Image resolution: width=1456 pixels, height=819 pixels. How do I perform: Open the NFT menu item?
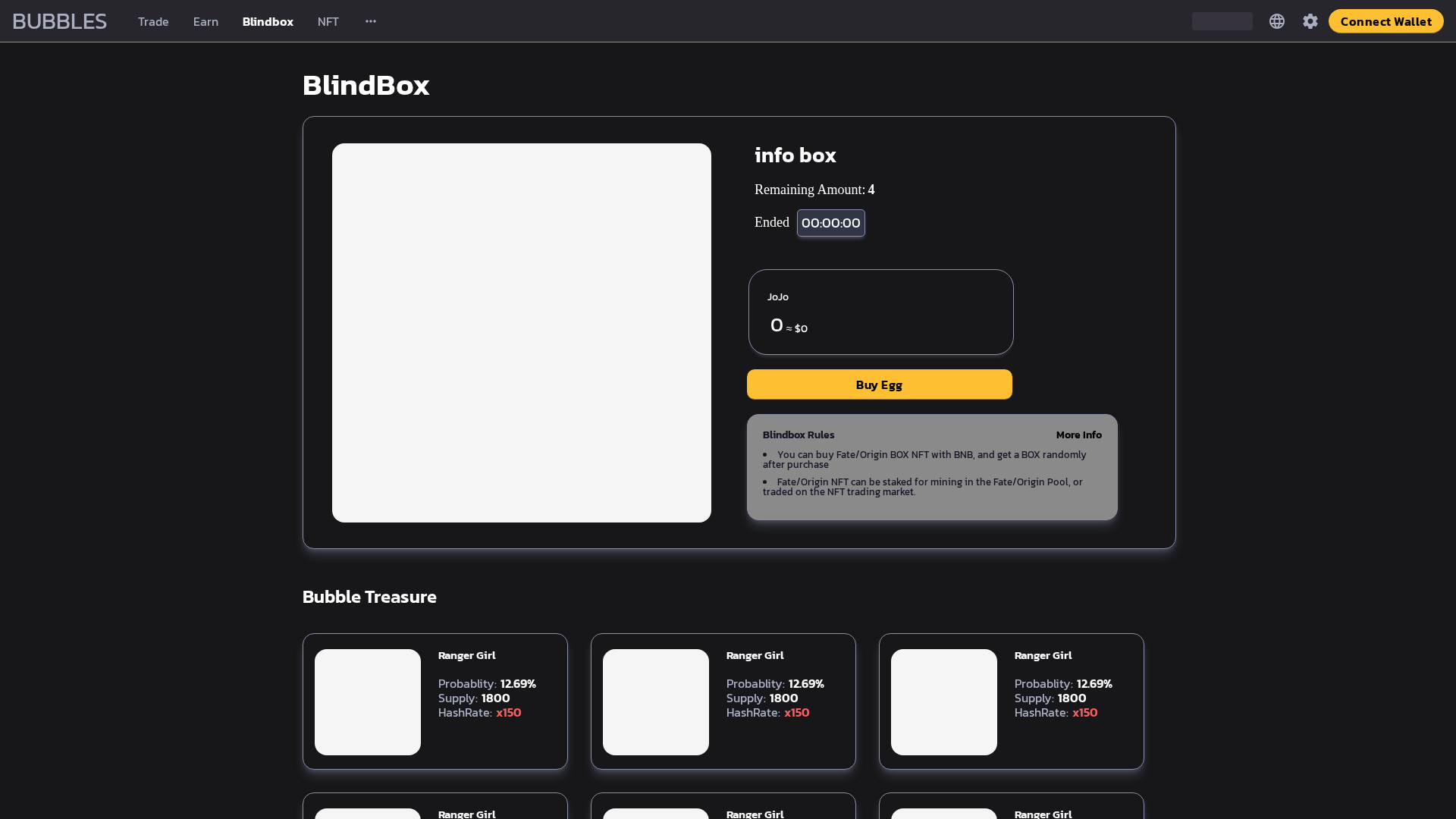328,21
